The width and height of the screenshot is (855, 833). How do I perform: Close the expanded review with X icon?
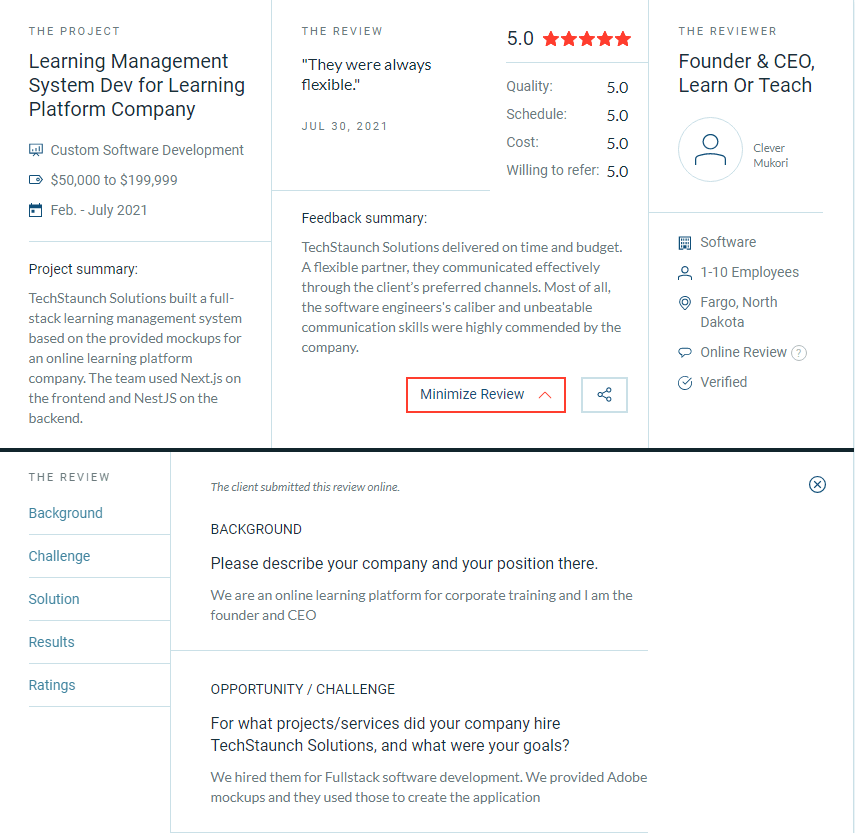coord(817,485)
